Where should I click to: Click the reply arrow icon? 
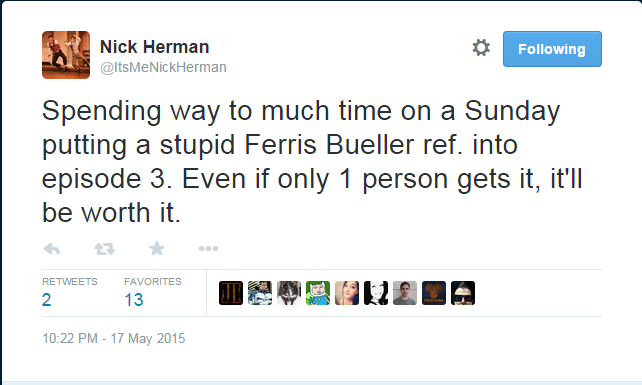click(x=52, y=249)
